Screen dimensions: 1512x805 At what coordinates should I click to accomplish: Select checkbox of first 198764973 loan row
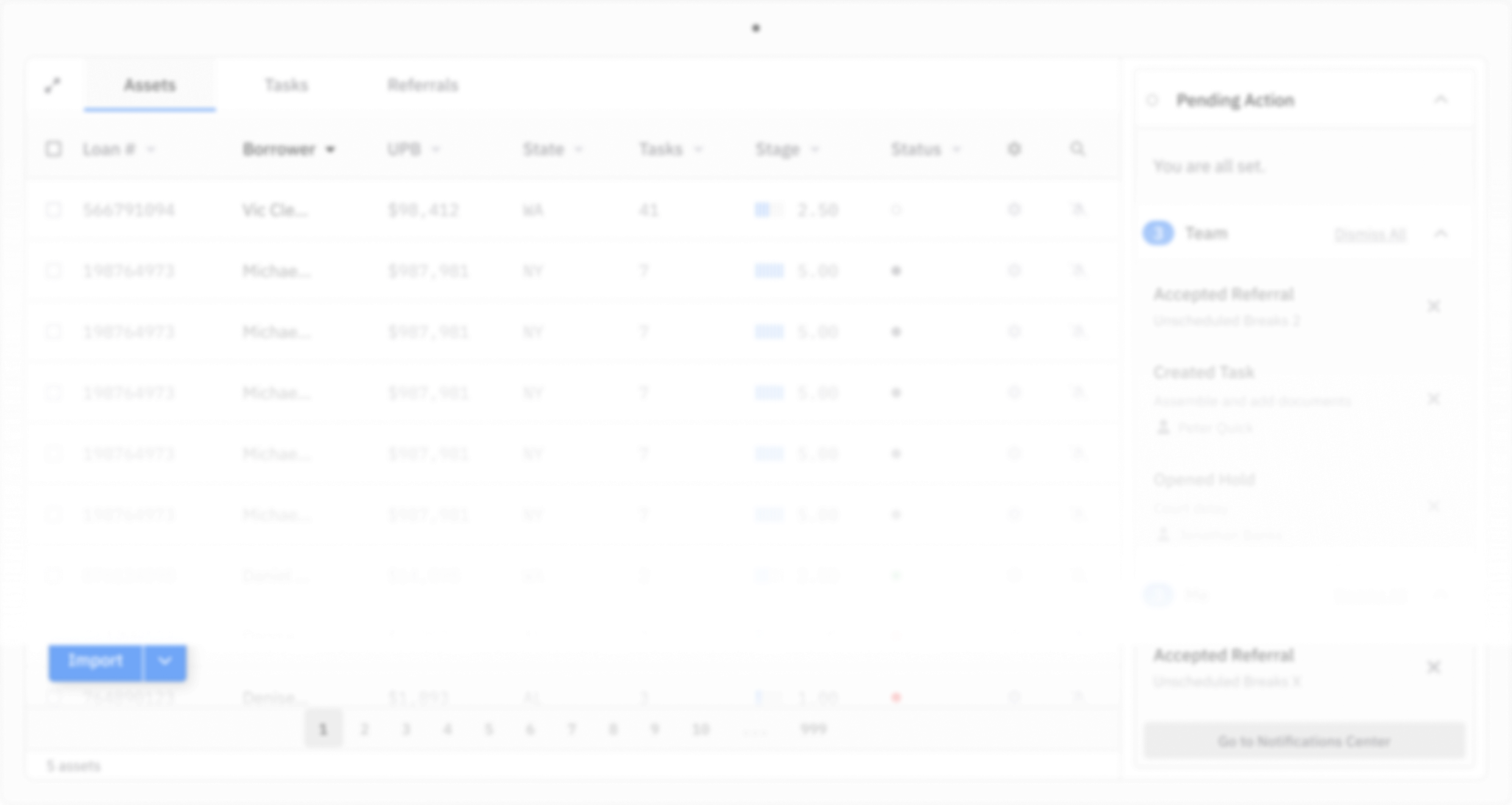click(54, 271)
